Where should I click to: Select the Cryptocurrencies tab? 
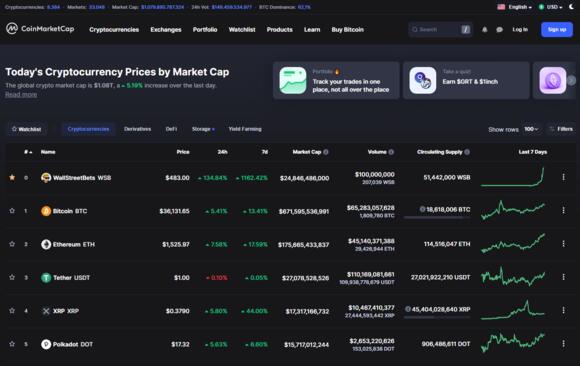pyautogui.click(x=88, y=129)
